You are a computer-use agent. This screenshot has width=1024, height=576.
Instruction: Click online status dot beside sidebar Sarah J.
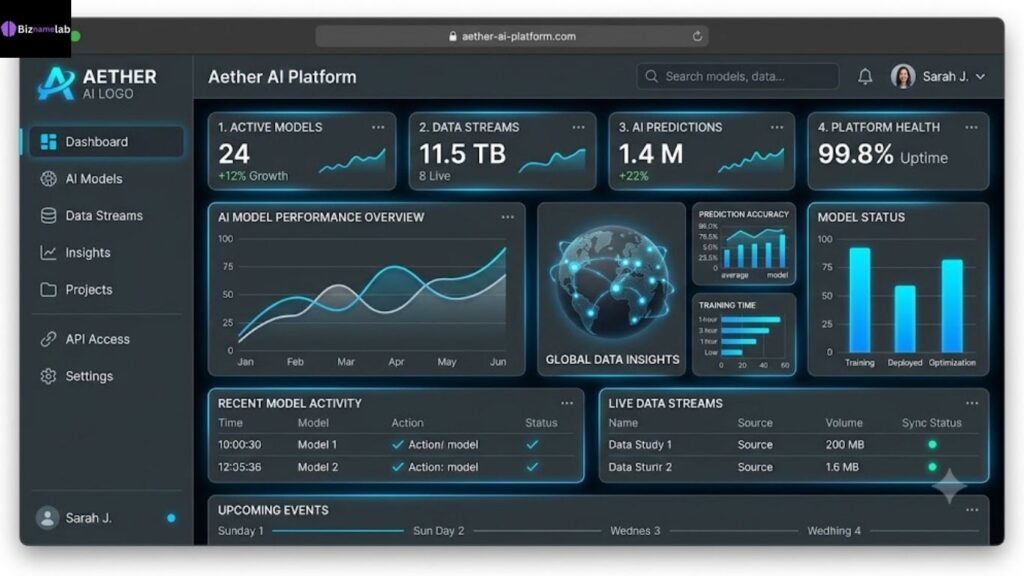click(171, 518)
